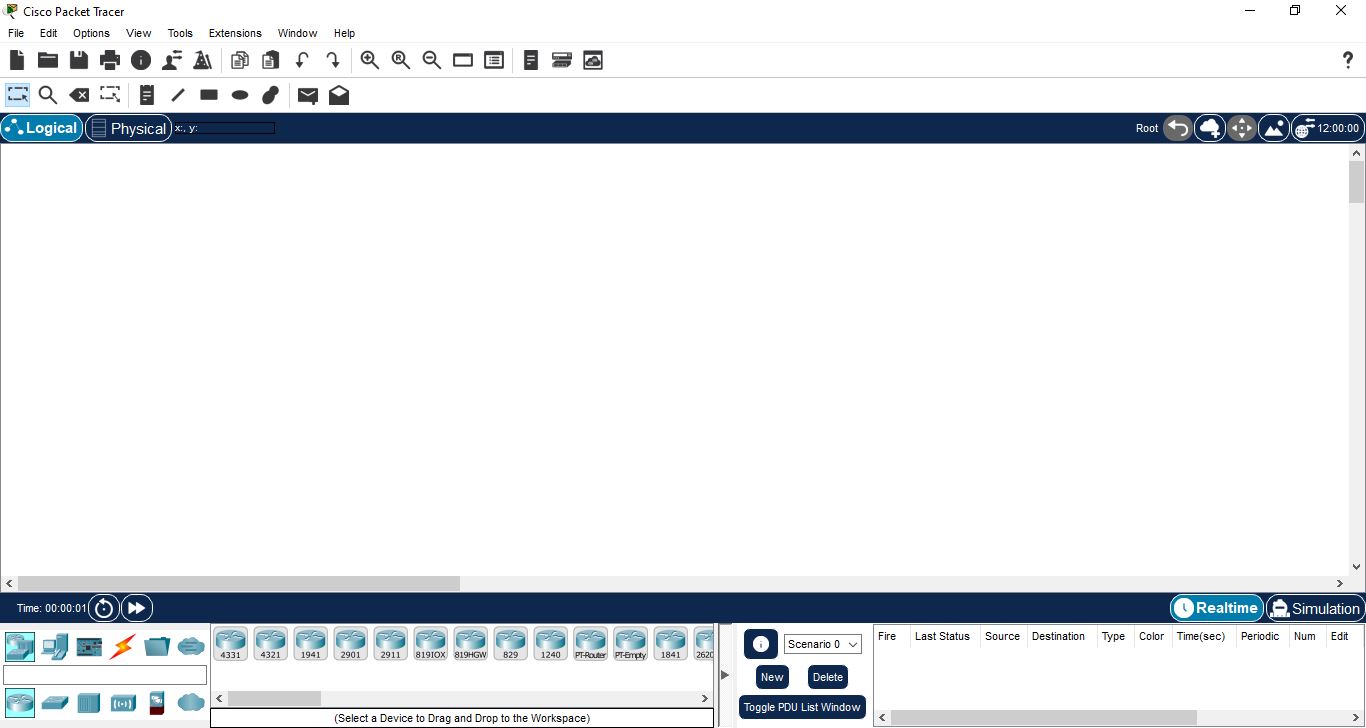The image size is (1366, 728).
Task: Set the tiled background mountain icon
Action: coord(1273,128)
